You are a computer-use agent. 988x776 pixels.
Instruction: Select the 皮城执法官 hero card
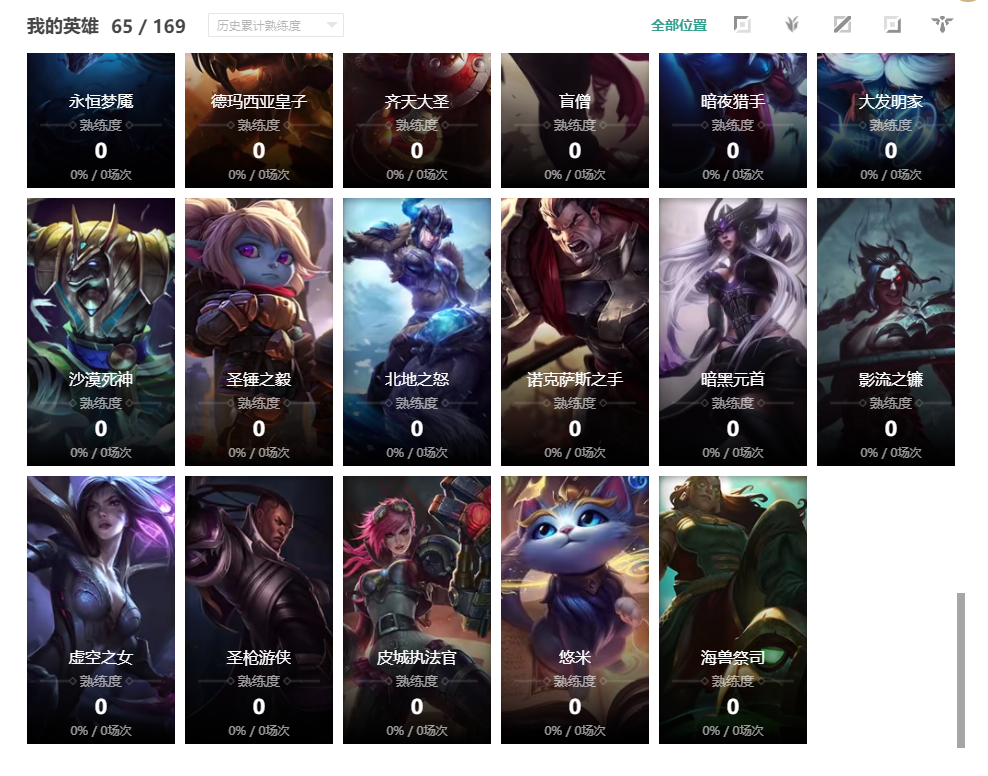(416, 610)
